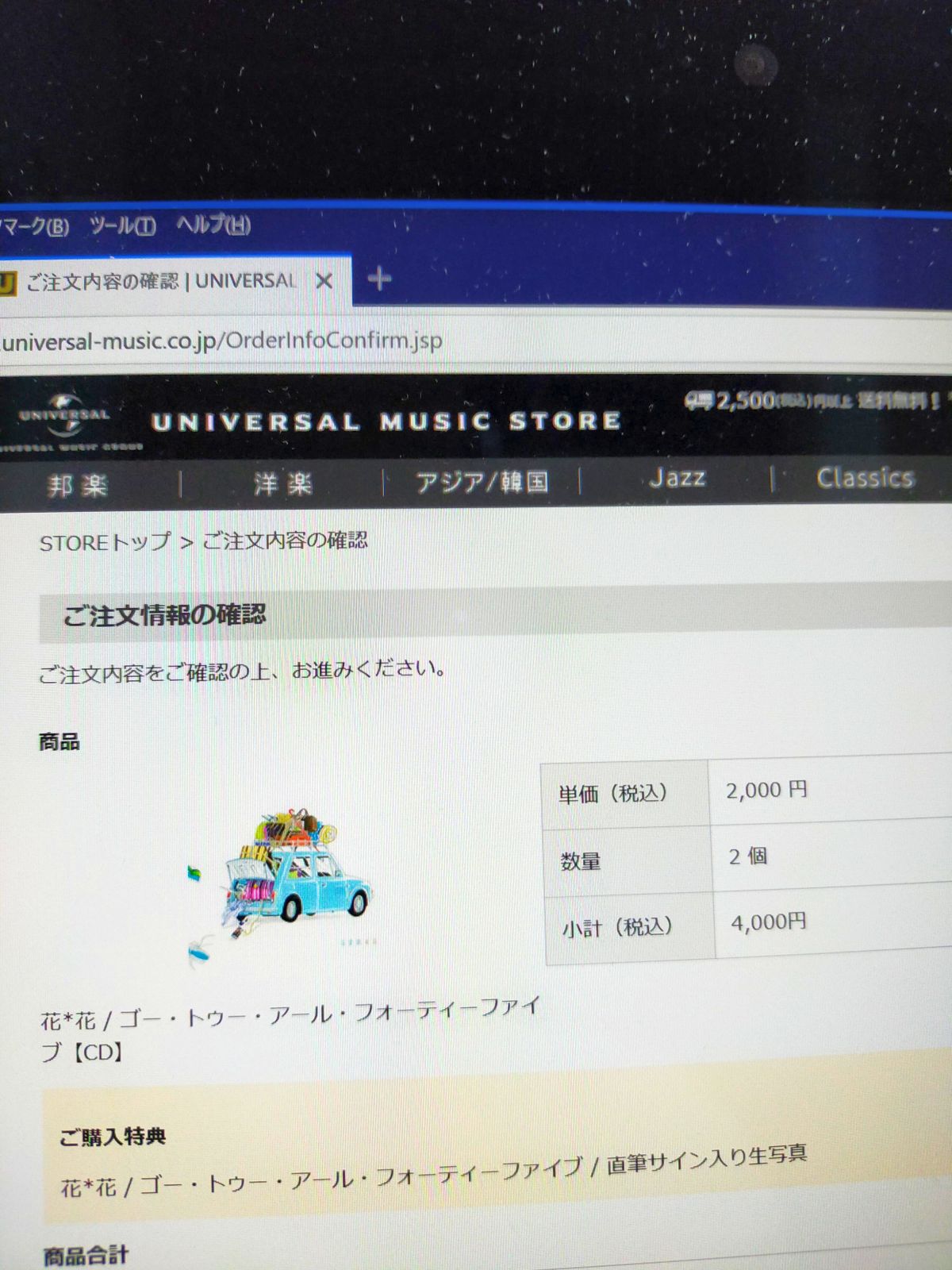Close the ご注文内容の確認 tab
The width and height of the screenshot is (952, 1270).
[x=324, y=280]
